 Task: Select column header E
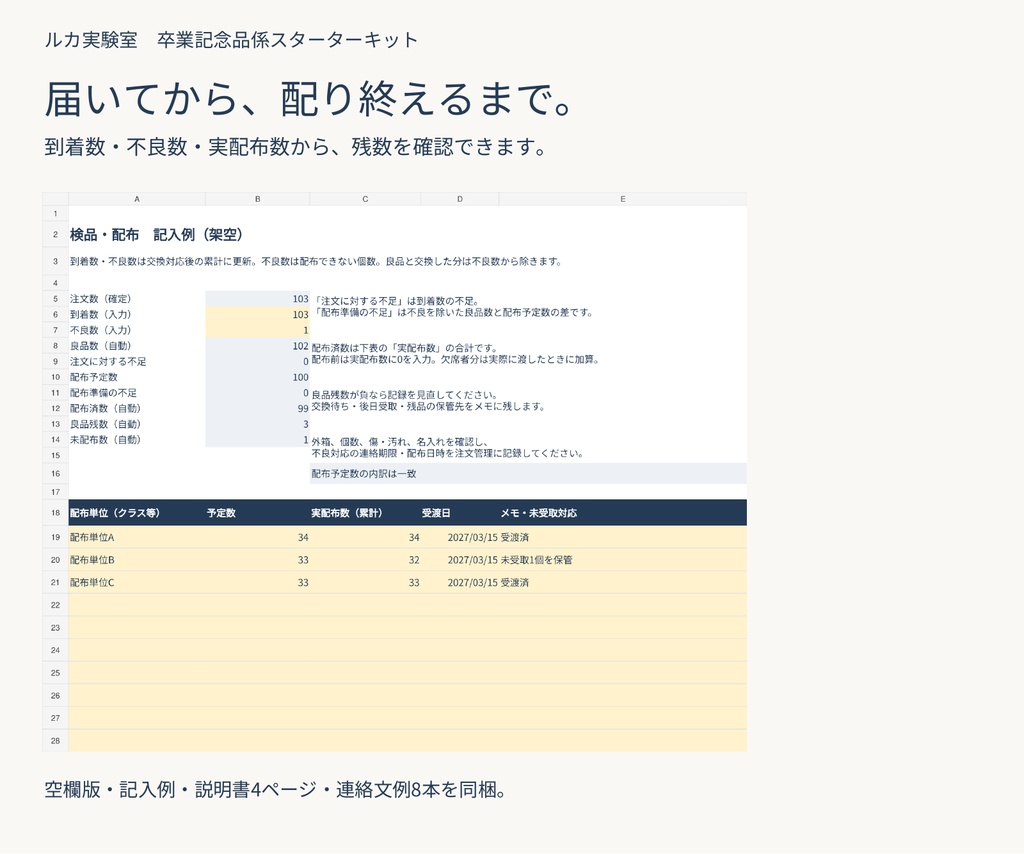click(623, 199)
